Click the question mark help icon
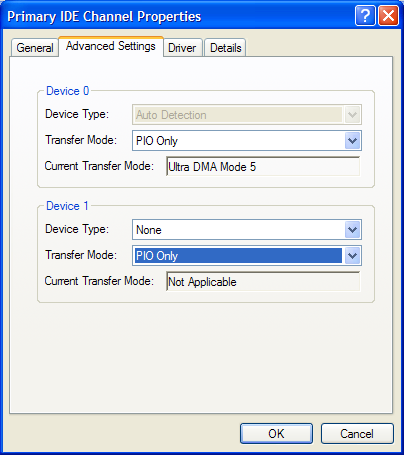The image size is (404, 455). [x=365, y=15]
